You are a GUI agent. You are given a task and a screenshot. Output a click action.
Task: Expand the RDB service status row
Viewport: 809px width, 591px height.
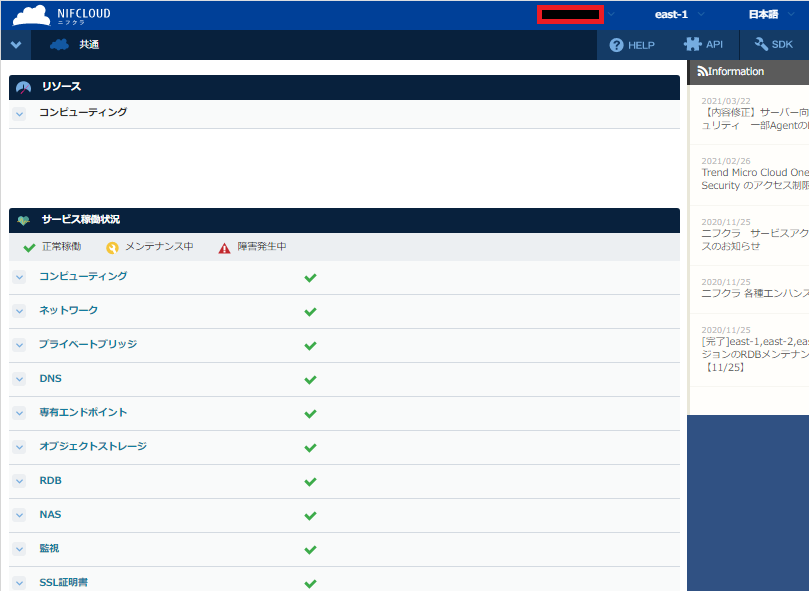tap(19, 481)
